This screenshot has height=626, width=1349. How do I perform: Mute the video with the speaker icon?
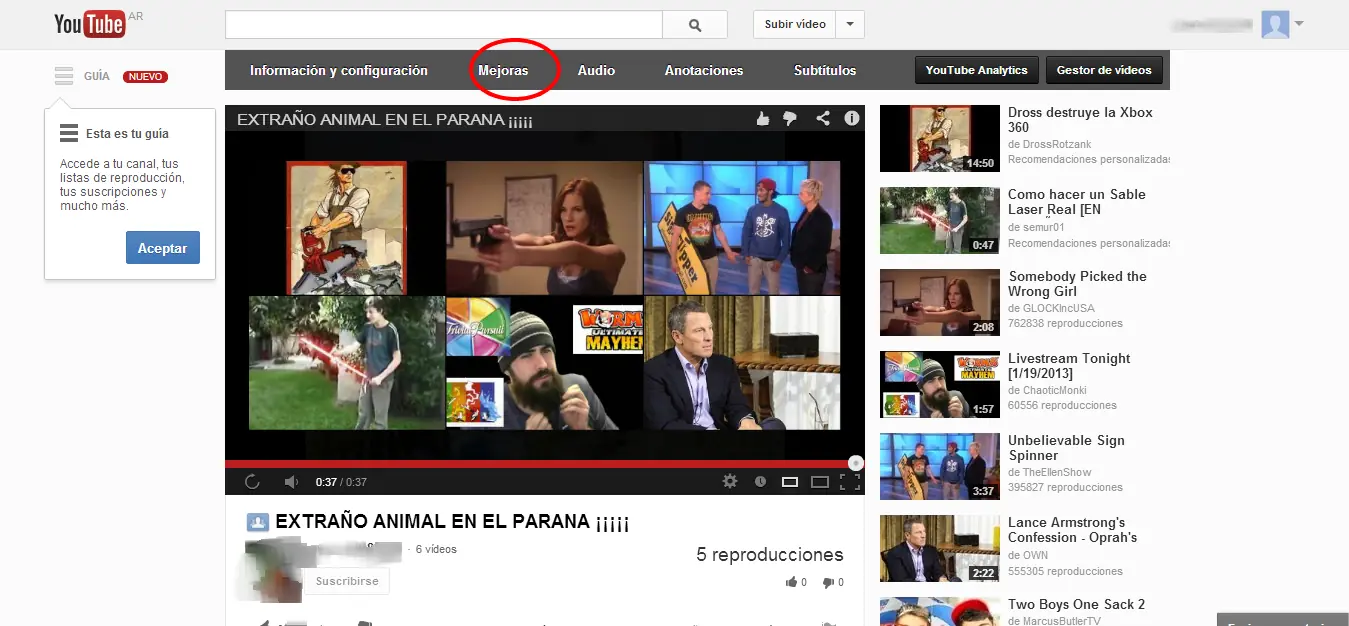pos(291,482)
